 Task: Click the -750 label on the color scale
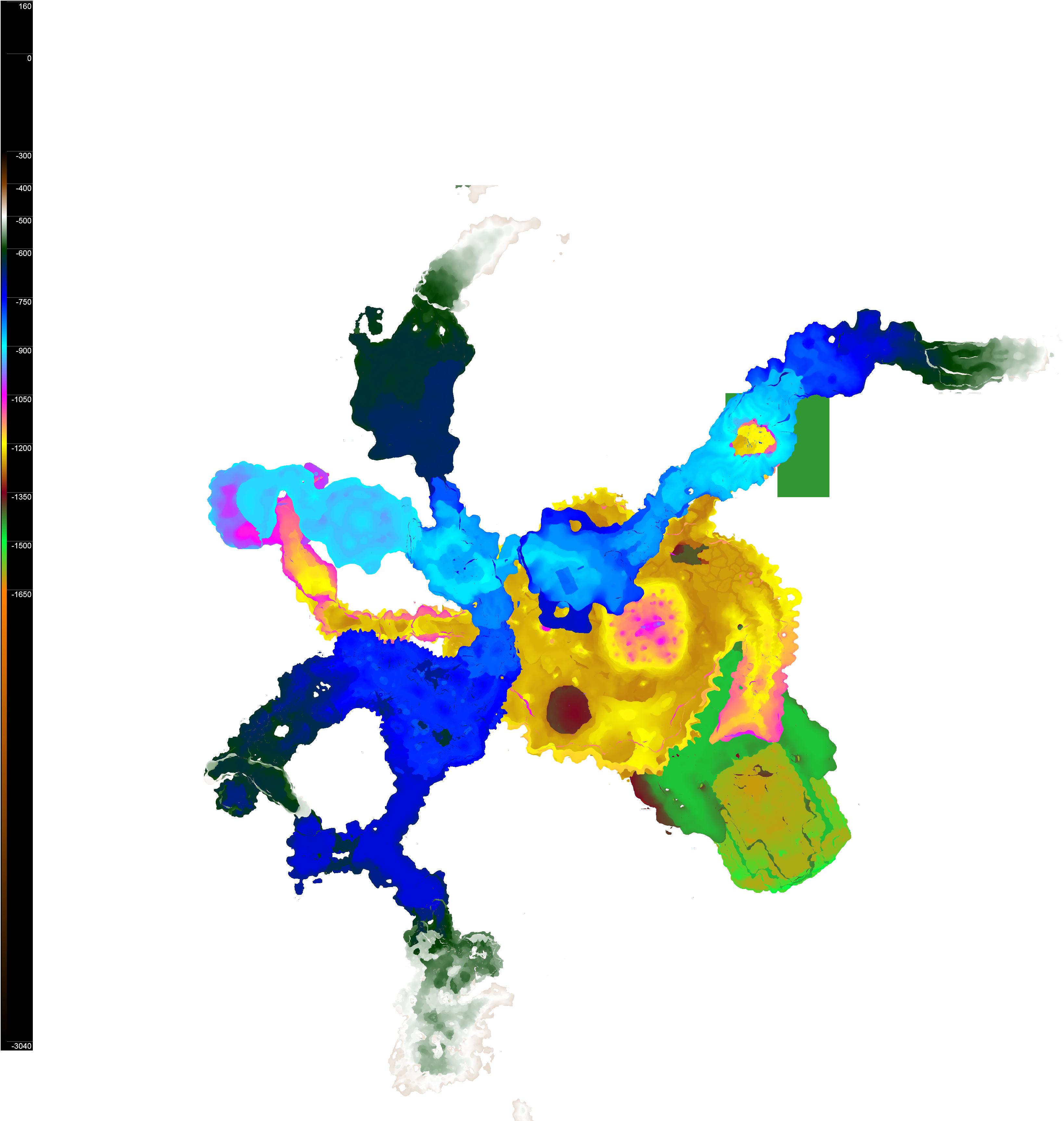point(24,303)
